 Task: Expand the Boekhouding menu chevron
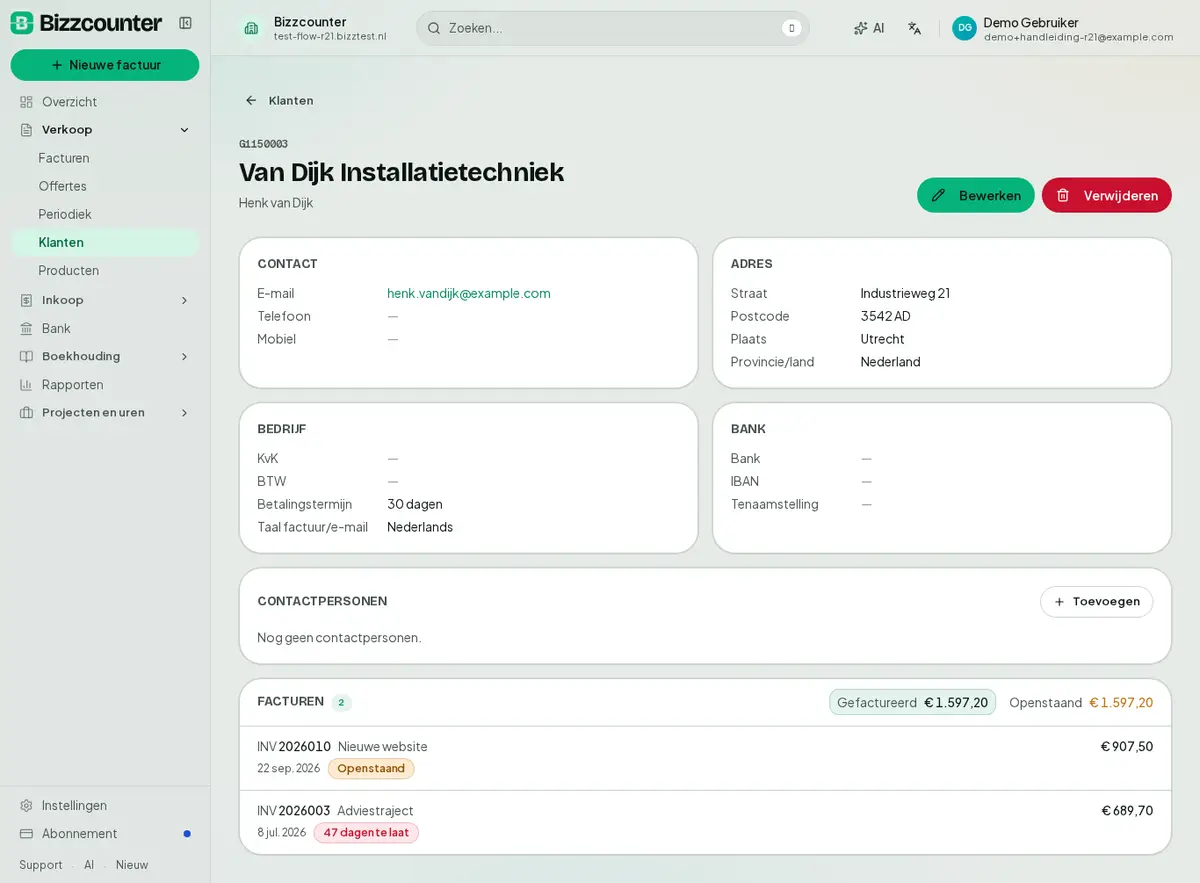pos(184,356)
